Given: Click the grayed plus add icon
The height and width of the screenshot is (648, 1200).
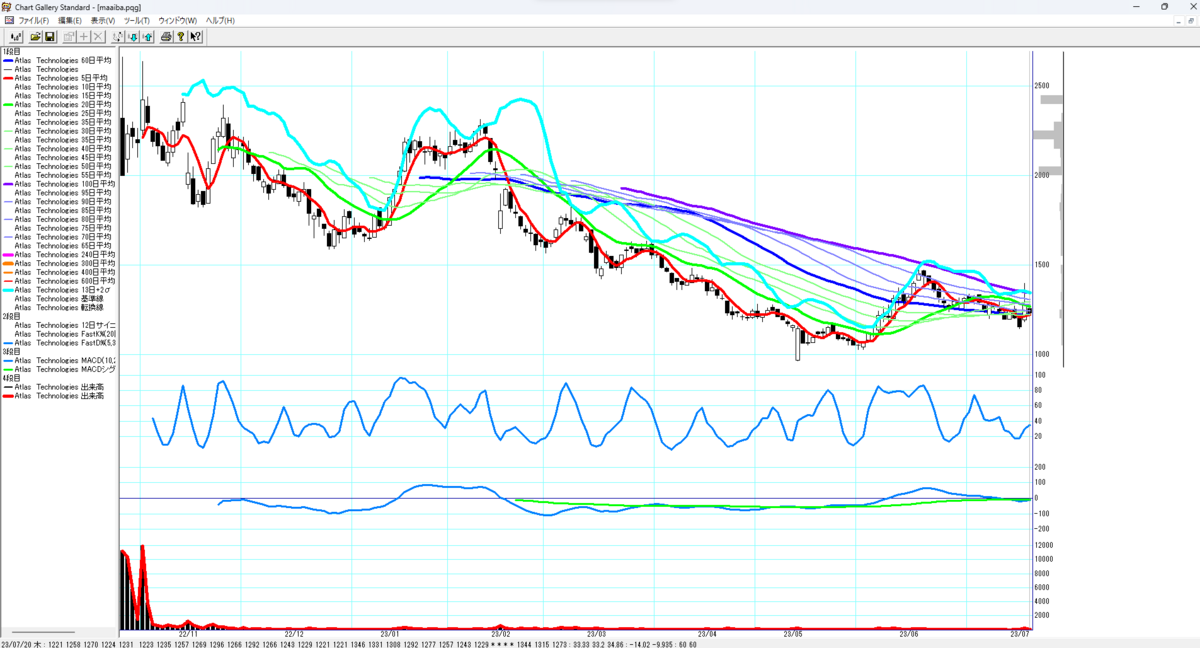Looking at the screenshot, I should 84,37.
